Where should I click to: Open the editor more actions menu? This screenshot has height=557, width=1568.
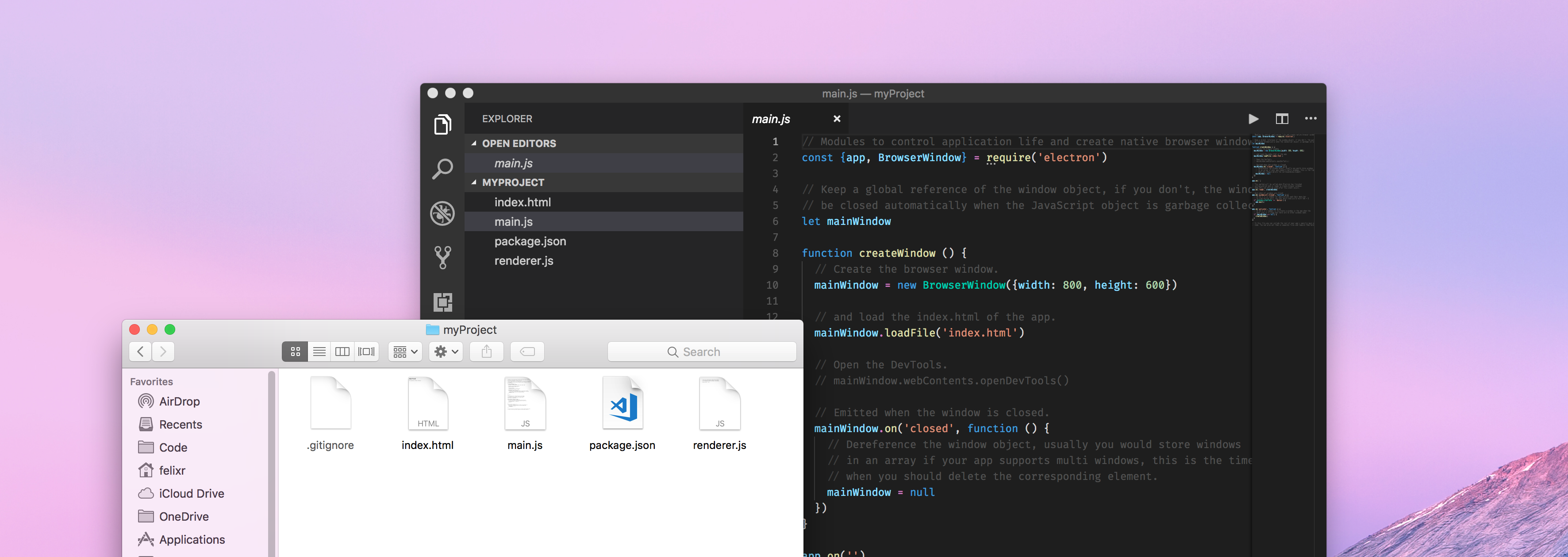1311,118
